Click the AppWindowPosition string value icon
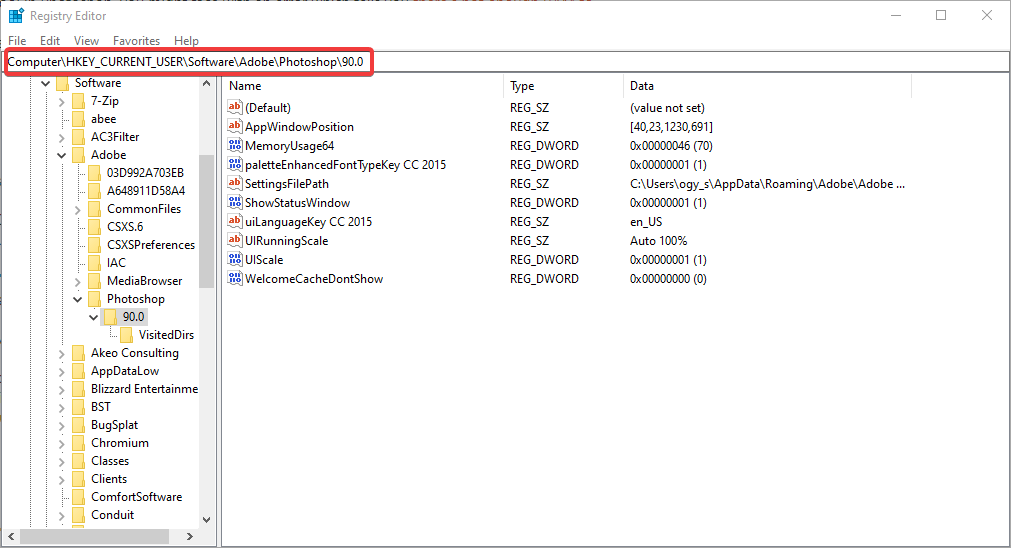The image size is (1011, 548). click(235, 126)
